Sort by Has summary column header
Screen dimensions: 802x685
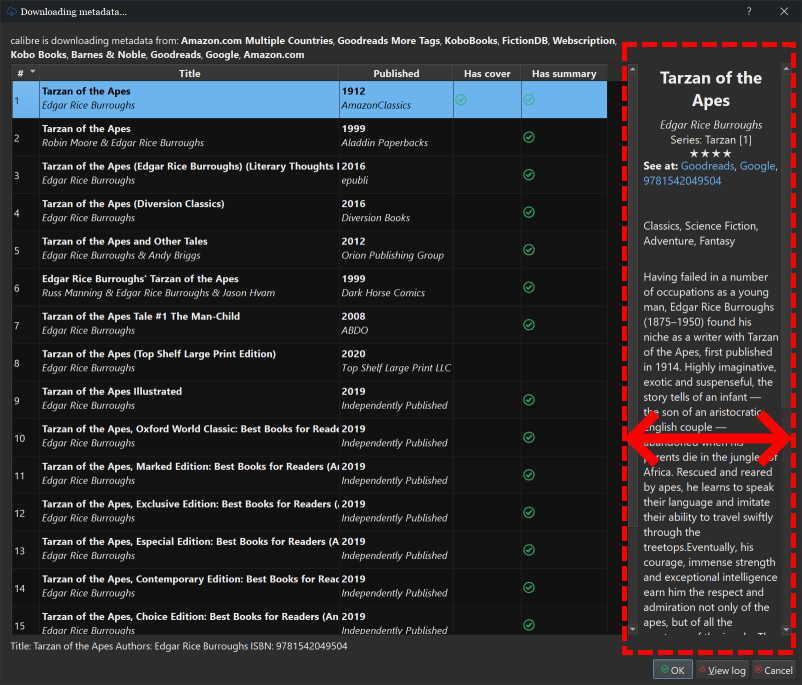click(x=564, y=73)
